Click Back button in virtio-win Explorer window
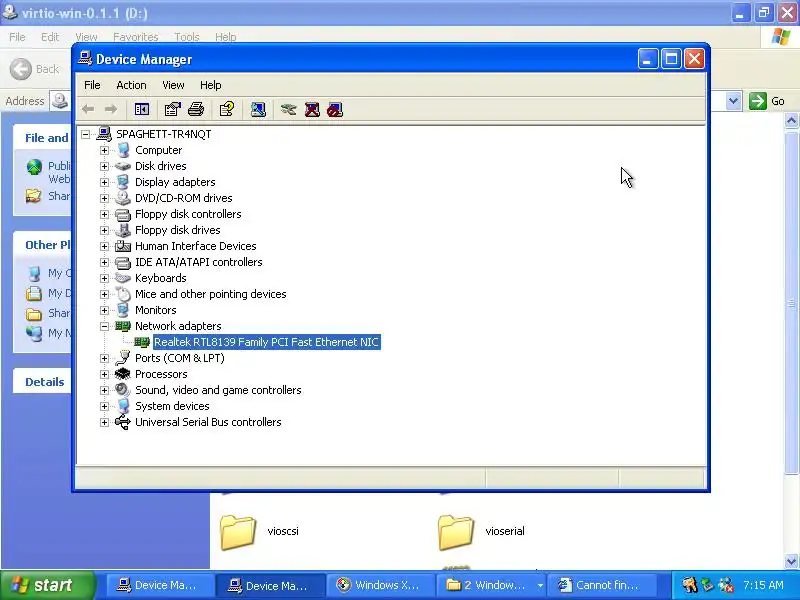The width and height of the screenshot is (800, 600). (x=35, y=69)
